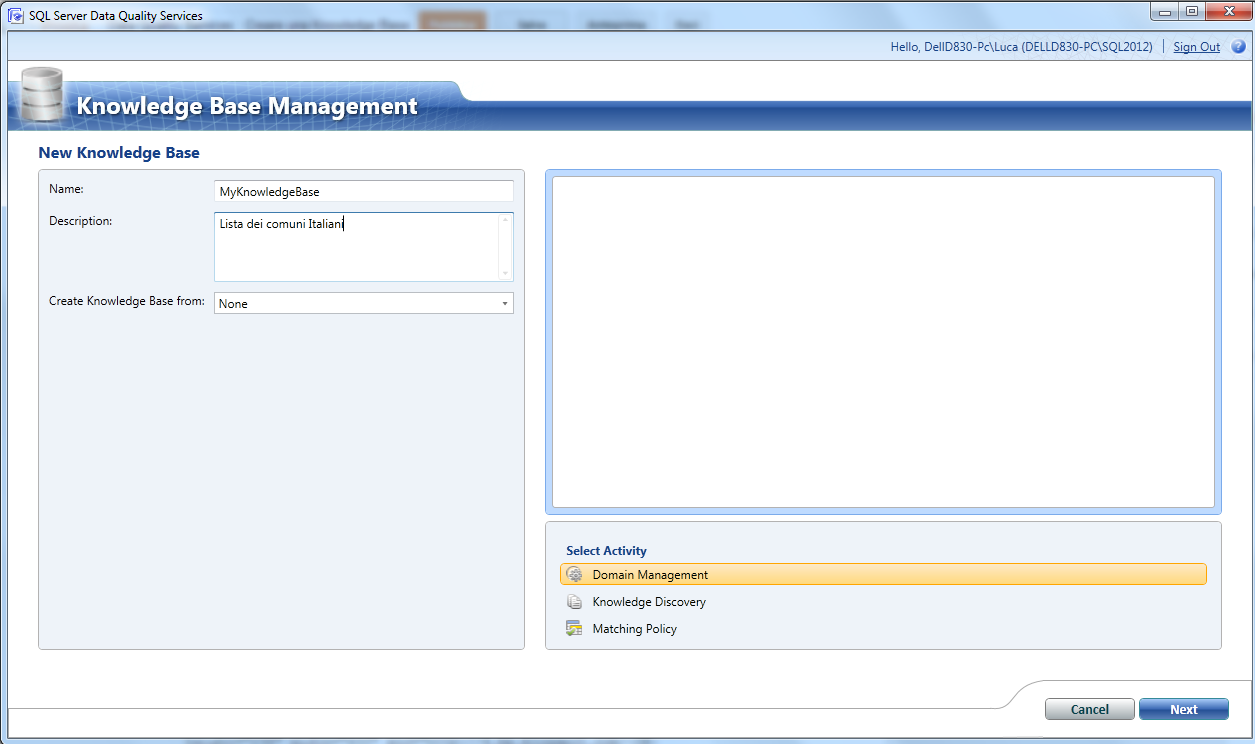The image size is (1255, 744).
Task: Click the Domain Management gear icon
Action: click(575, 574)
